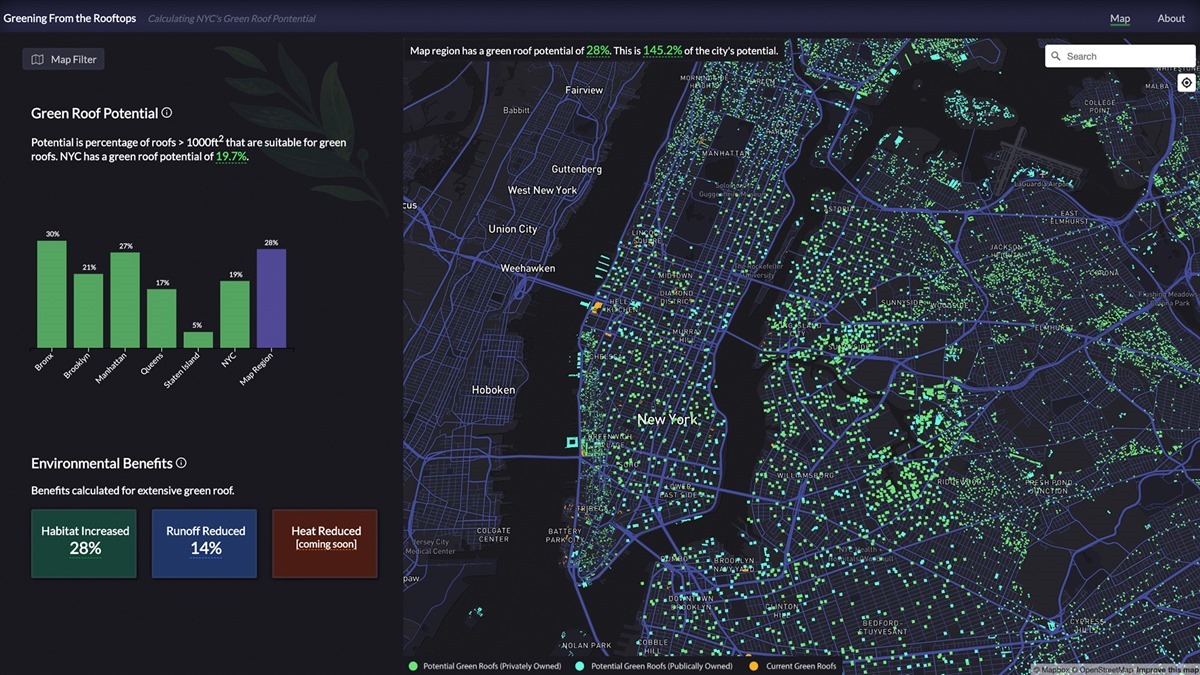The height and width of the screenshot is (675, 1200).
Task: Click the Privately Owned green legend dot
Action: [413, 666]
